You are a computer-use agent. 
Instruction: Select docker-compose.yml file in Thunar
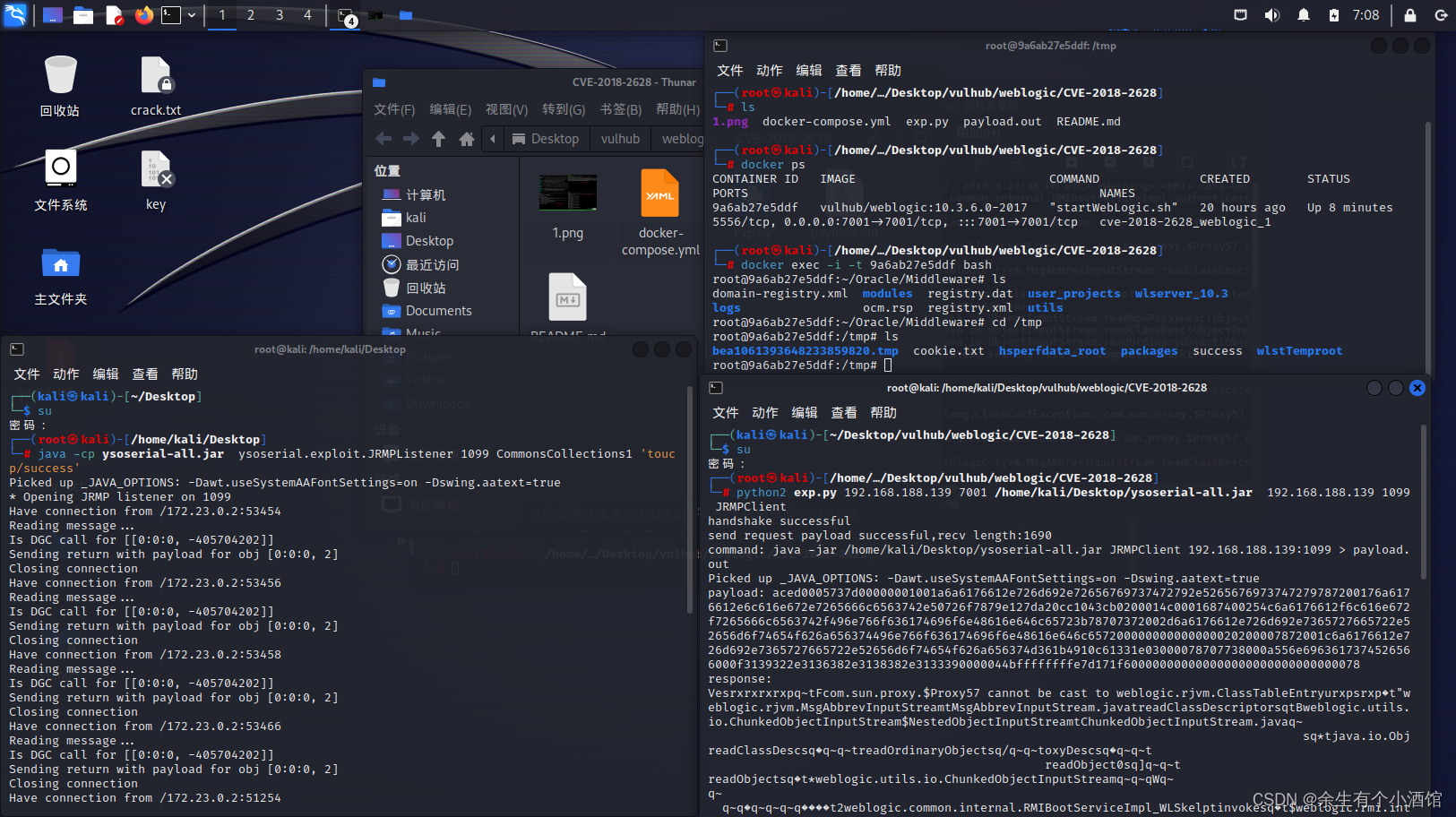(x=660, y=213)
